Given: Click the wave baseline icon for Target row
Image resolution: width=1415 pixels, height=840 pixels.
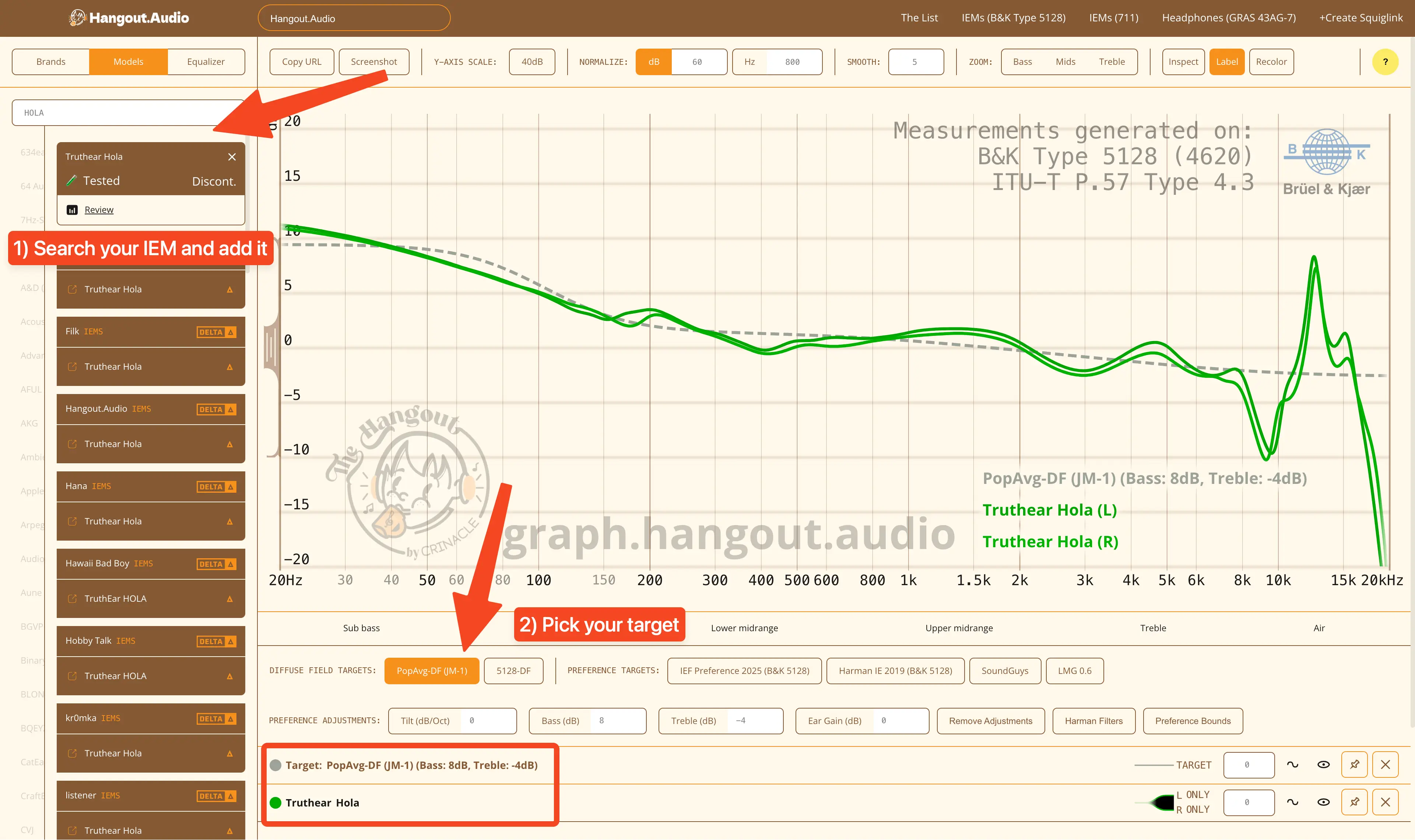Looking at the screenshot, I should click(1292, 765).
